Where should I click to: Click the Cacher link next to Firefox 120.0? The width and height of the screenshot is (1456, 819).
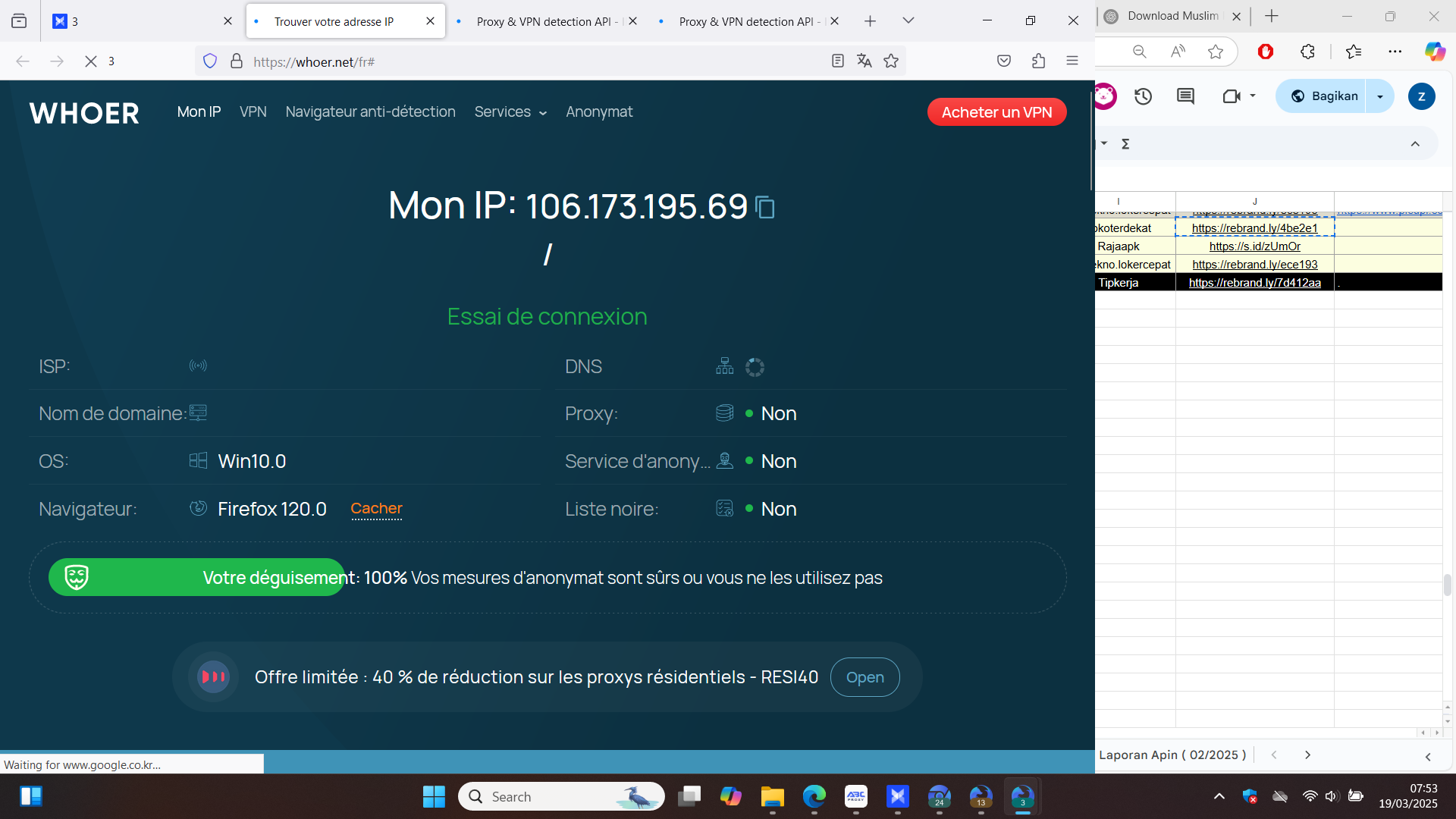click(376, 509)
